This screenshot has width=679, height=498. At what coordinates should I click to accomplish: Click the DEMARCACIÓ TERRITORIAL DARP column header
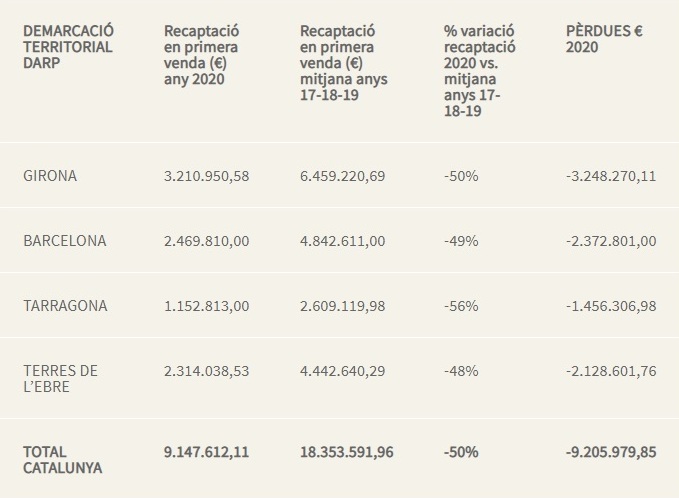click(x=66, y=47)
